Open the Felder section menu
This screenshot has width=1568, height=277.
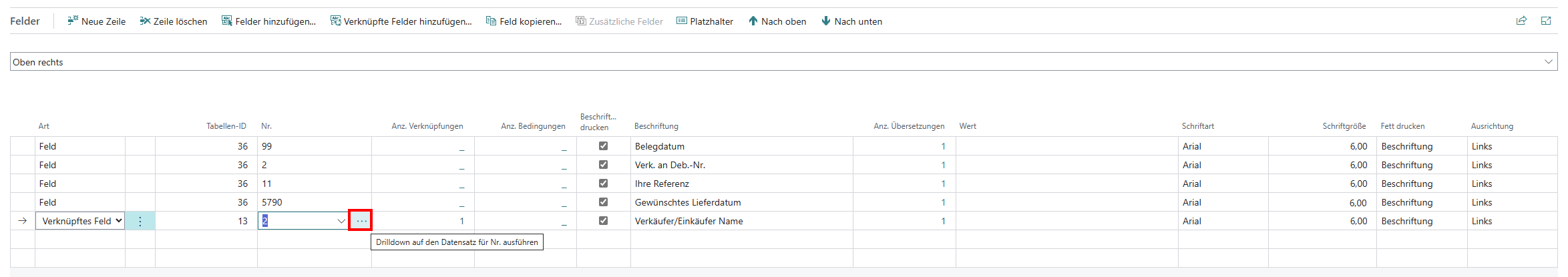click(x=25, y=21)
